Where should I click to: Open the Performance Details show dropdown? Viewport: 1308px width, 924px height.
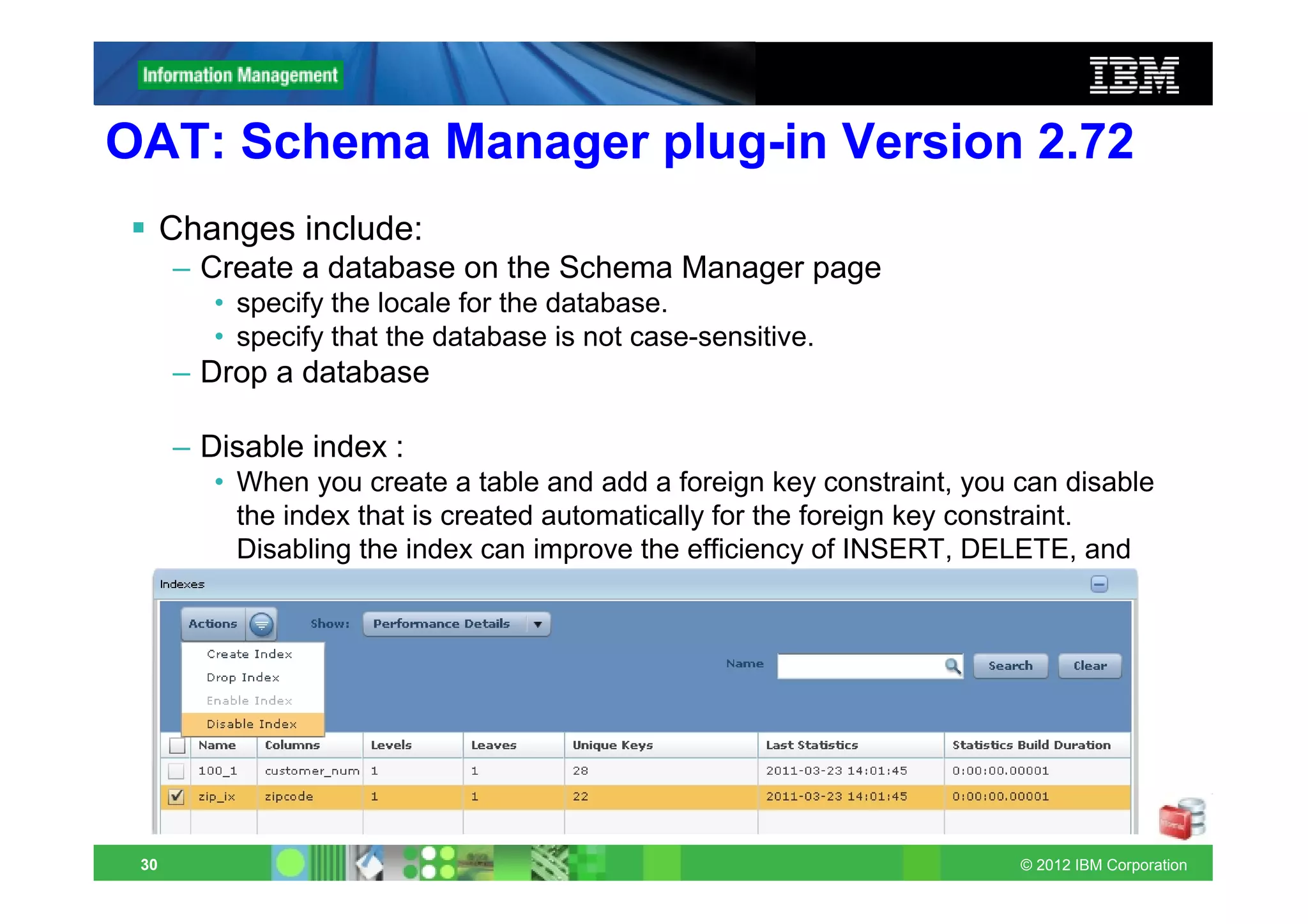[457, 624]
